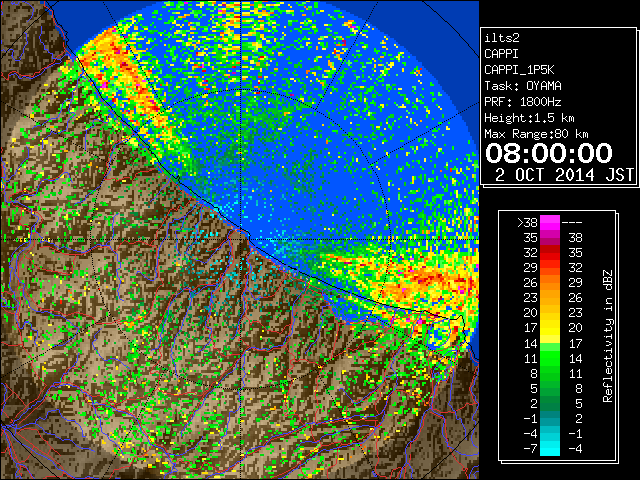Click the 'Reflectivity in dBZ' legend title

(607, 336)
